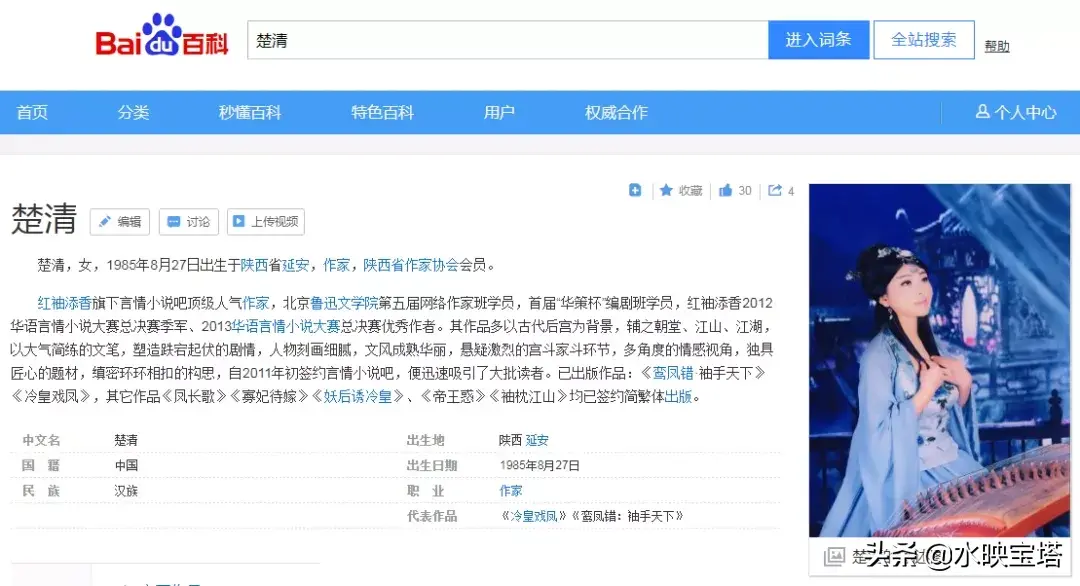
Task: Open the 特色百科 menu
Action: (x=382, y=113)
